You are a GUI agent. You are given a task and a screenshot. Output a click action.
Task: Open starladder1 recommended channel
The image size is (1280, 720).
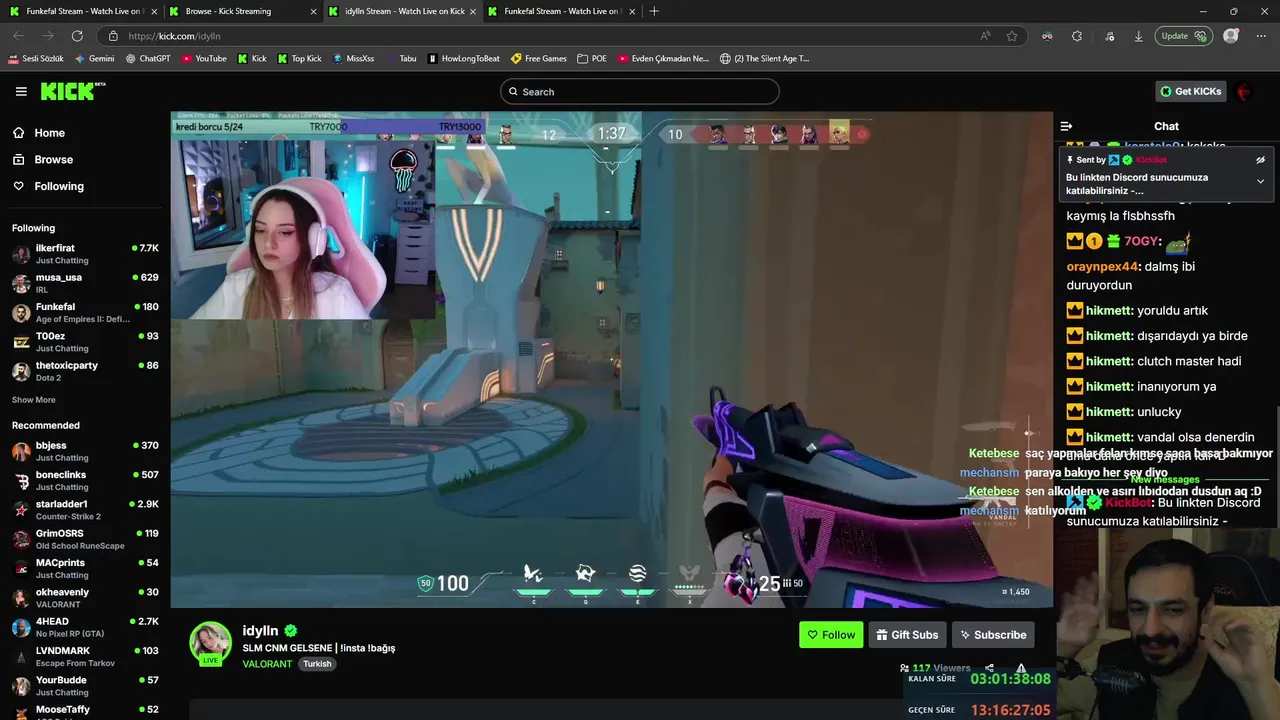(85, 510)
